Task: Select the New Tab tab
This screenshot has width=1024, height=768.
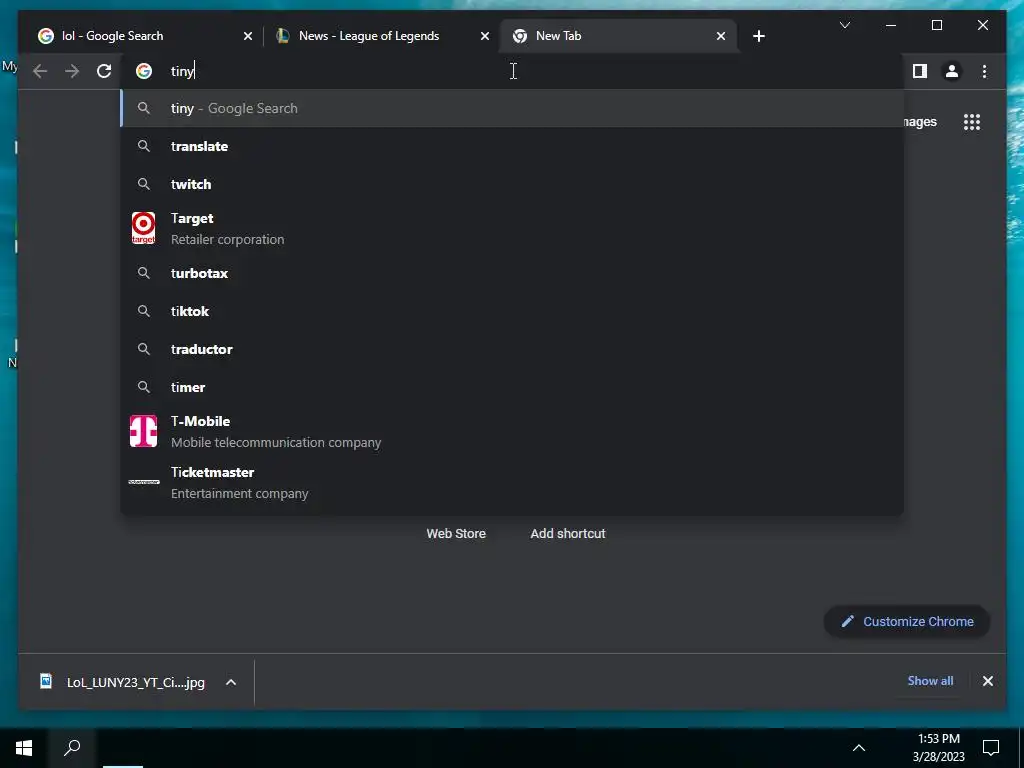Action: [x=618, y=36]
